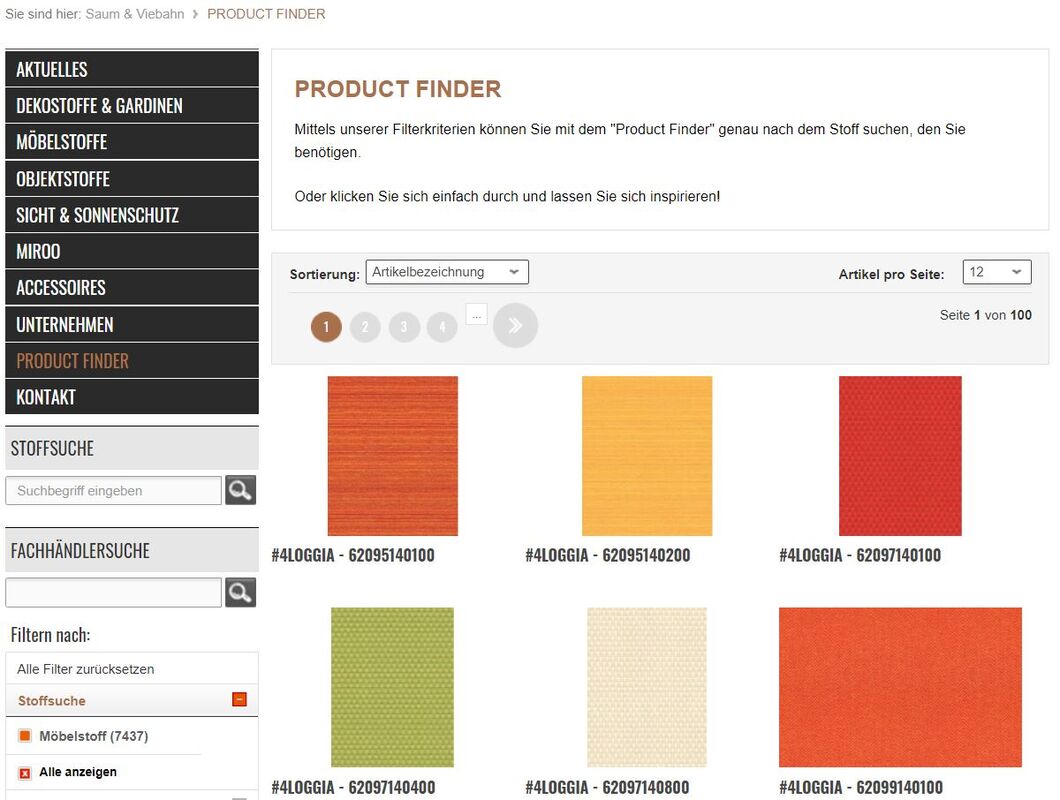Click Alle Filter zurücksetzen link

[86, 669]
